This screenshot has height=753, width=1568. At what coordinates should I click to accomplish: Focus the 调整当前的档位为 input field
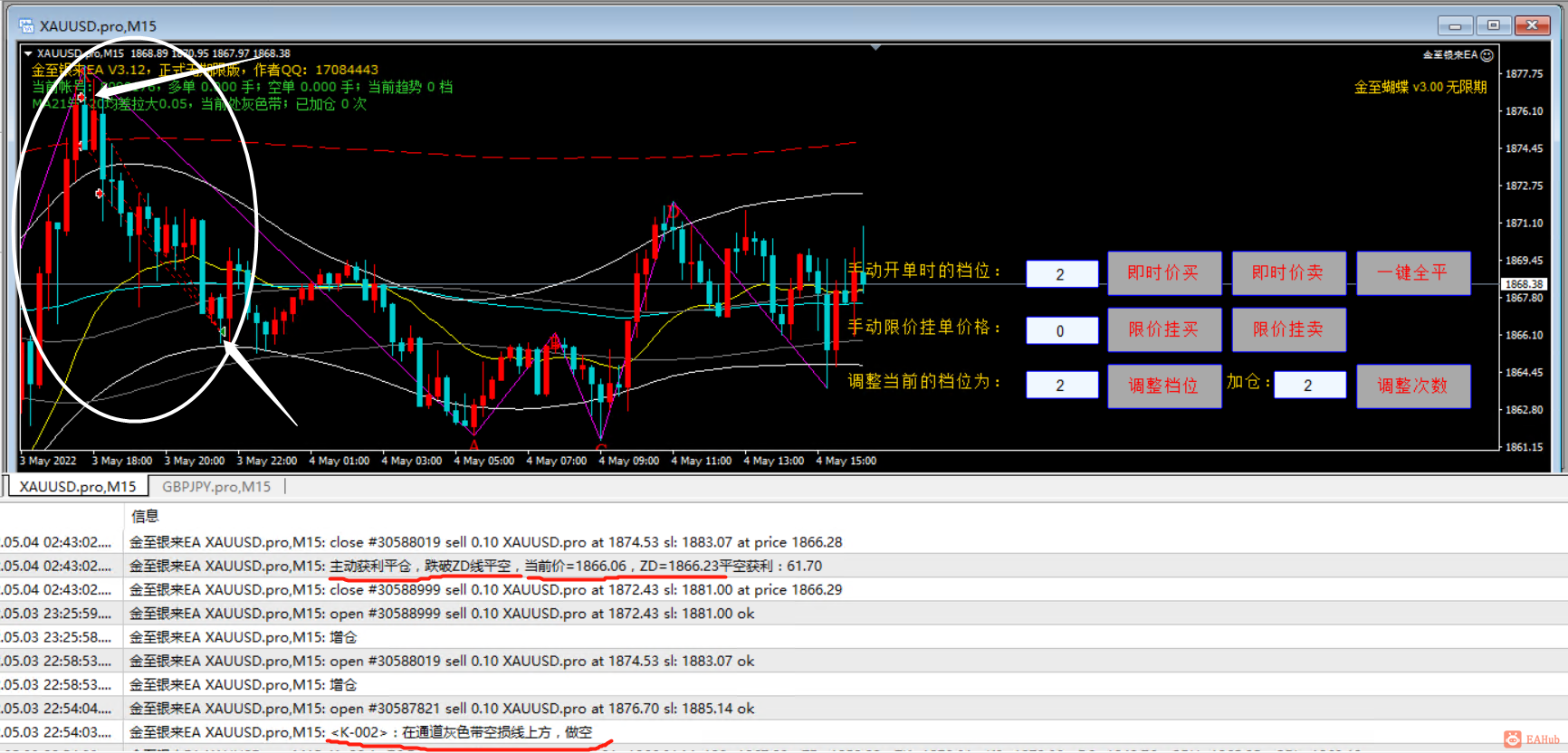click(1062, 385)
